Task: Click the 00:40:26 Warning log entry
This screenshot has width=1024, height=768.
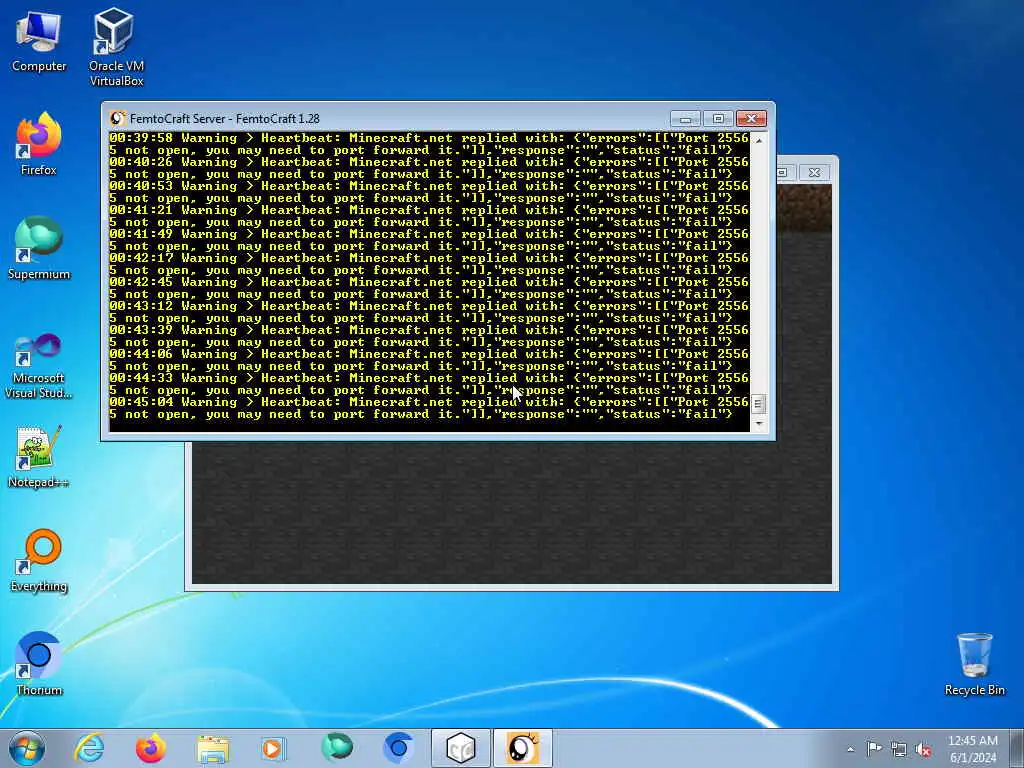Action: click(429, 168)
